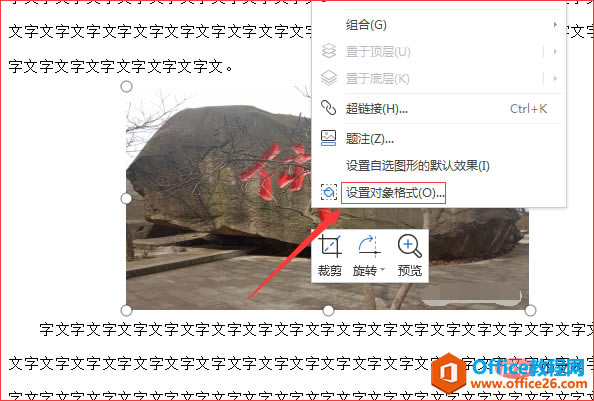Image resolution: width=594 pixels, height=401 pixels.
Task: Click the 预览 magnifier icon
Action: 410,247
